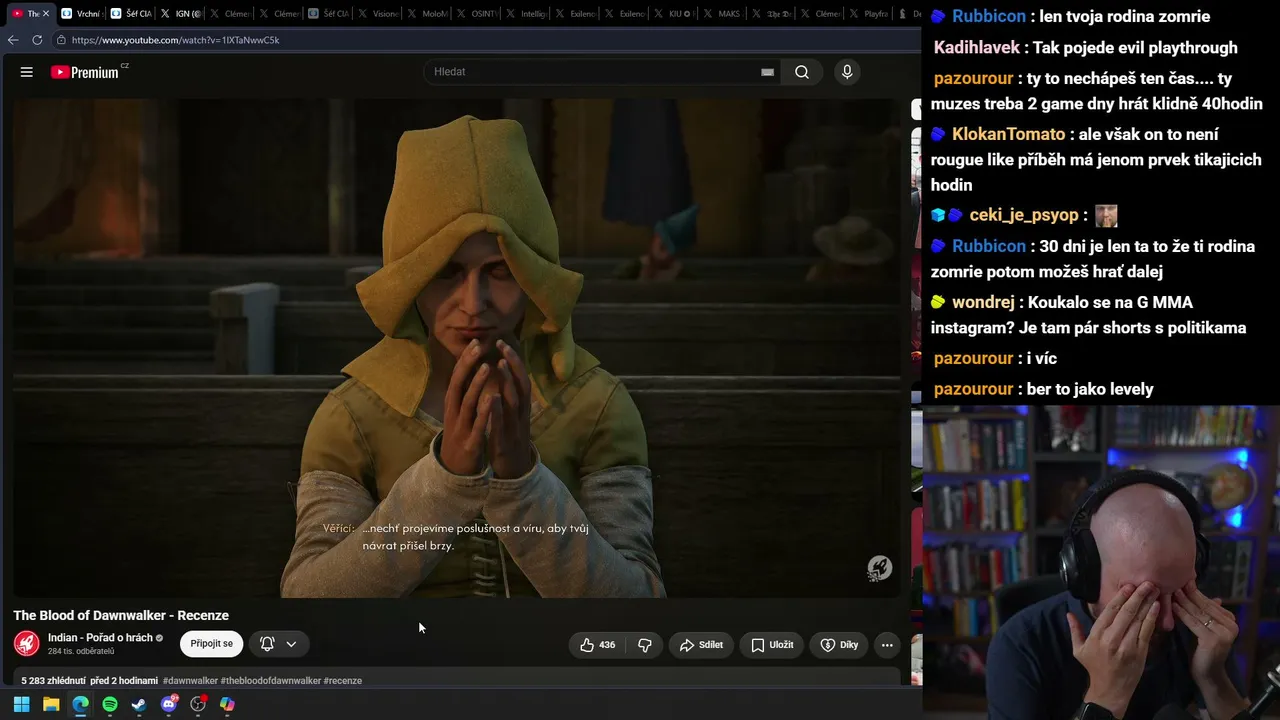Image resolution: width=1280 pixels, height=720 pixels.
Task: Open the more actions three-dot menu
Action: [887, 645]
